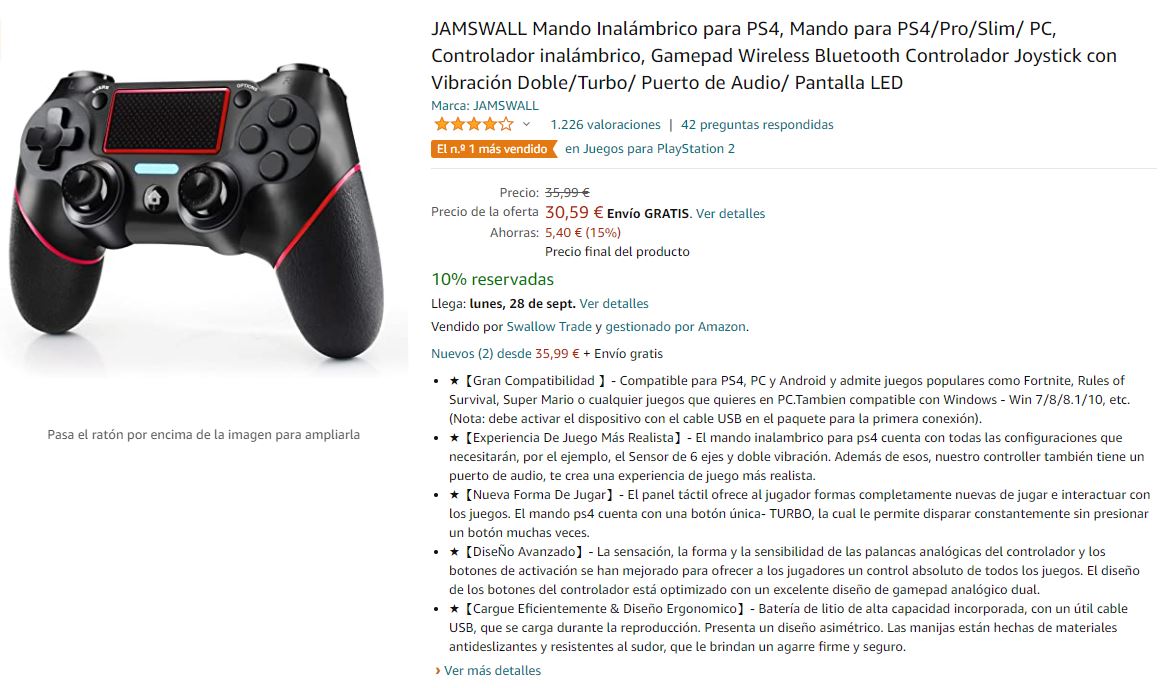Viewport: 1174px width, 688px height.
Task: Click the Marca: JAMSWALL brand link
Action: pyautogui.click(x=484, y=106)
